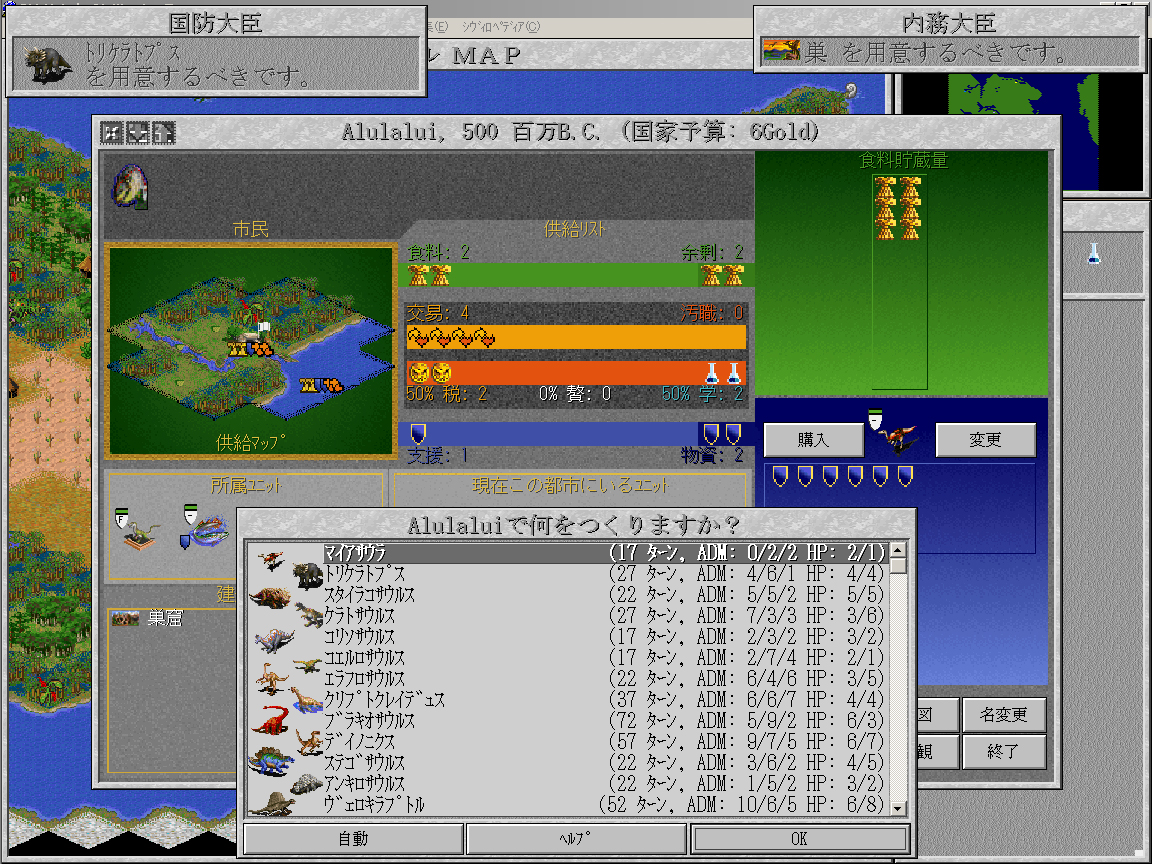
Task: Click the blue shield production bar
Action: [576, 433]
